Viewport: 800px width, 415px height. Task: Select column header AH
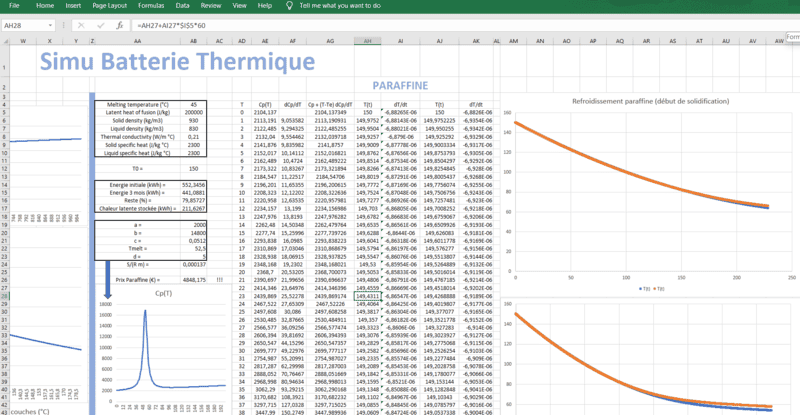coord(367,41)
